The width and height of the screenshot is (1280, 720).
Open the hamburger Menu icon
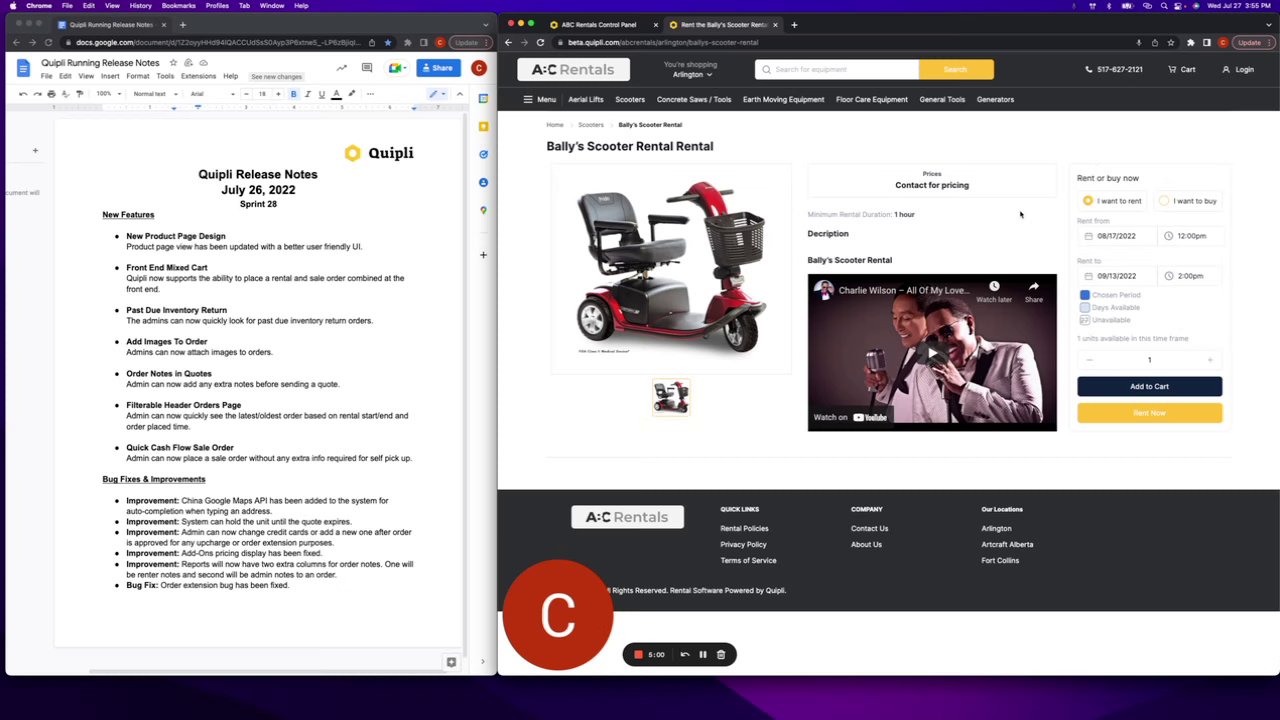tap(528, 99)
